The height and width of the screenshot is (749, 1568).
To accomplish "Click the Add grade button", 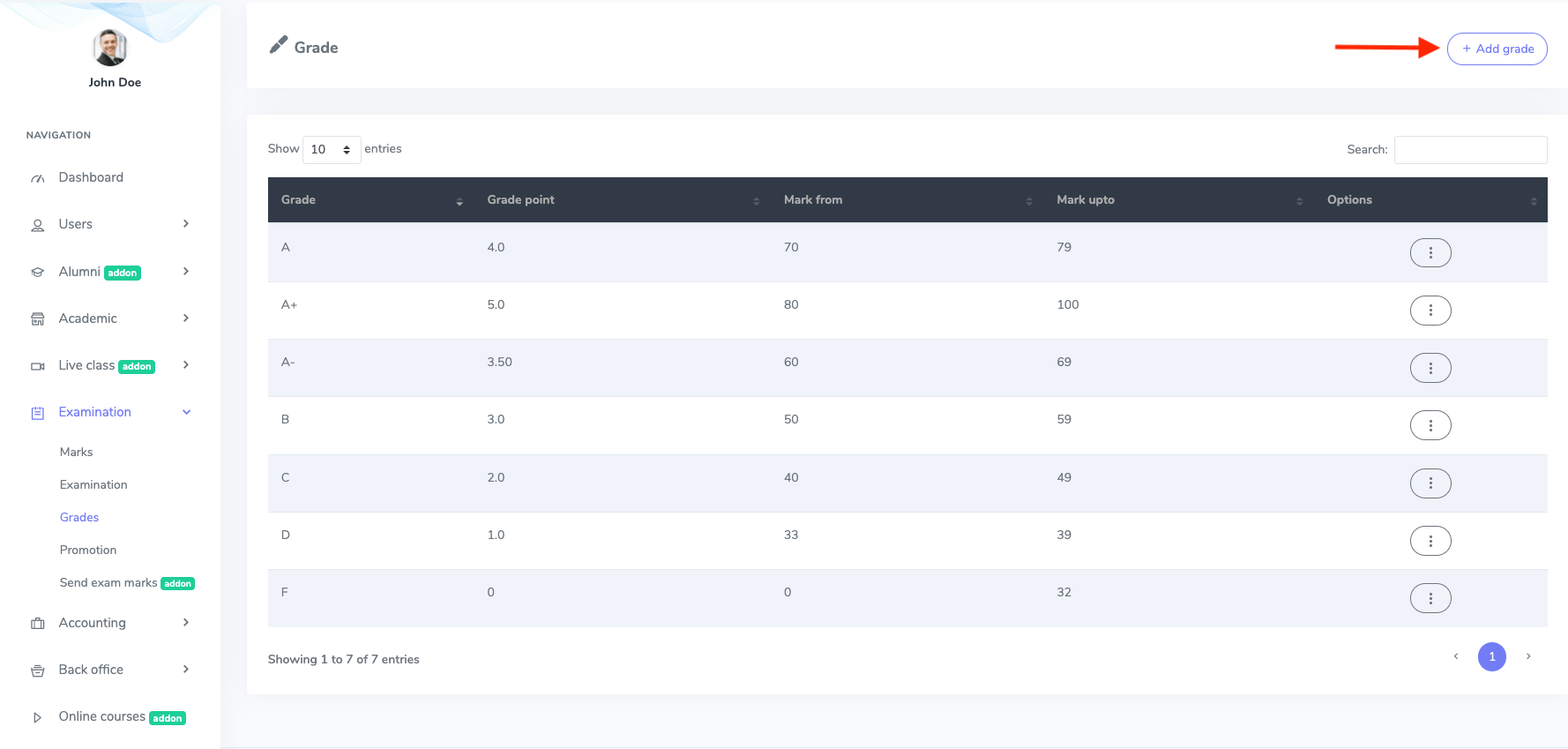I will pos(1497,49).
